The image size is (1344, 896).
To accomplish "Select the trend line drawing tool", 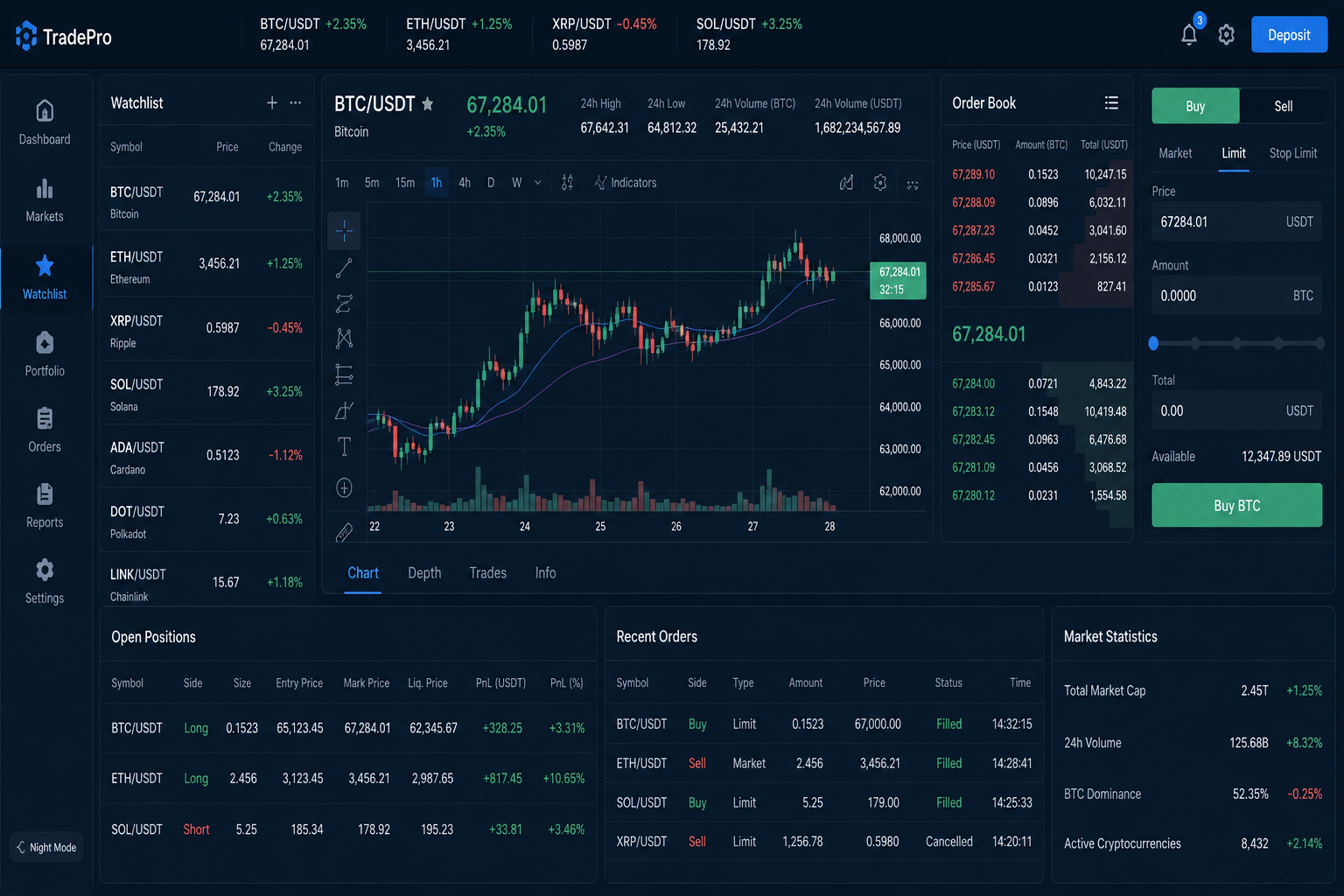I will [x=344, y=269].
